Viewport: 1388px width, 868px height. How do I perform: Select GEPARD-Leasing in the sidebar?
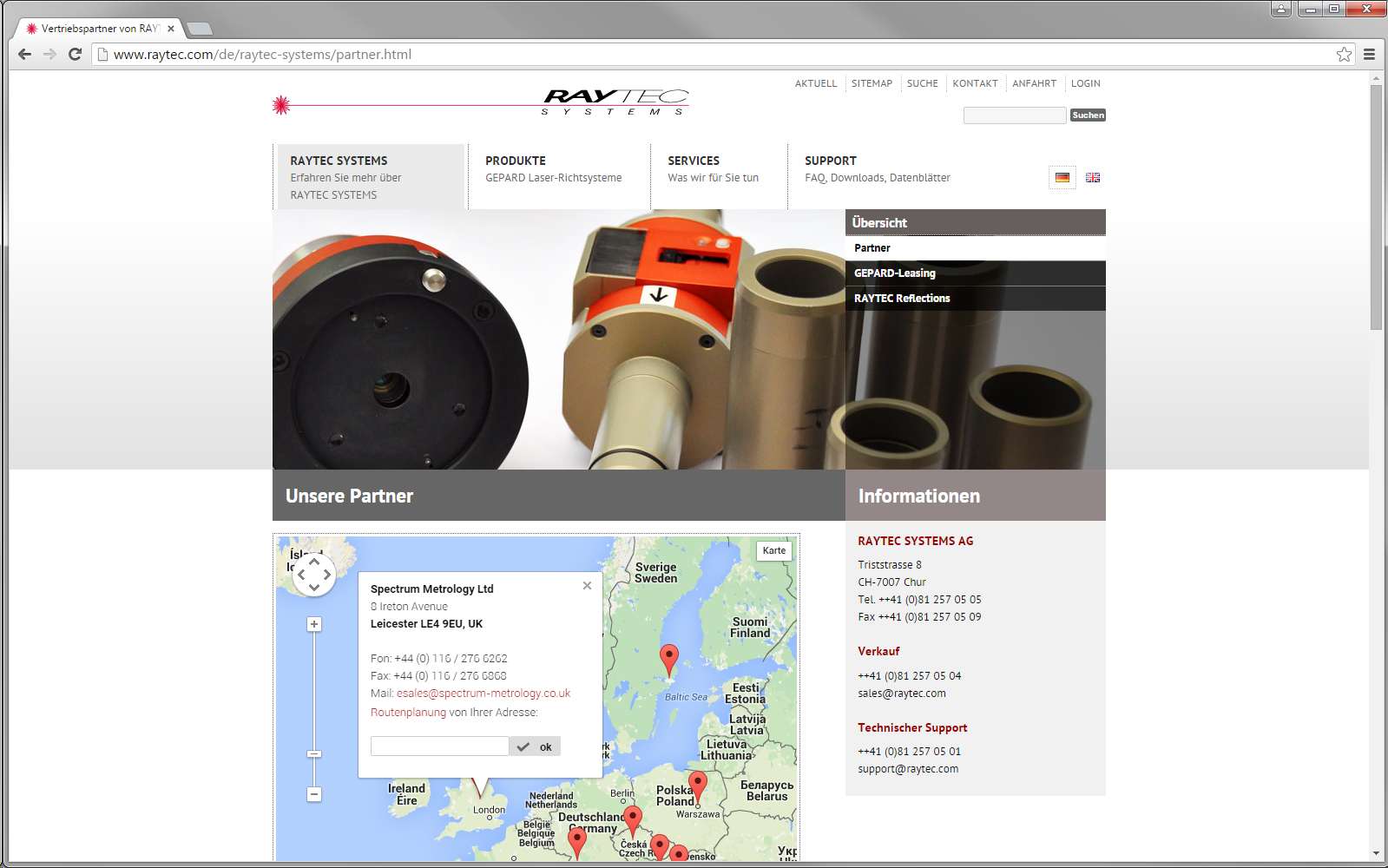coord(895,273)
